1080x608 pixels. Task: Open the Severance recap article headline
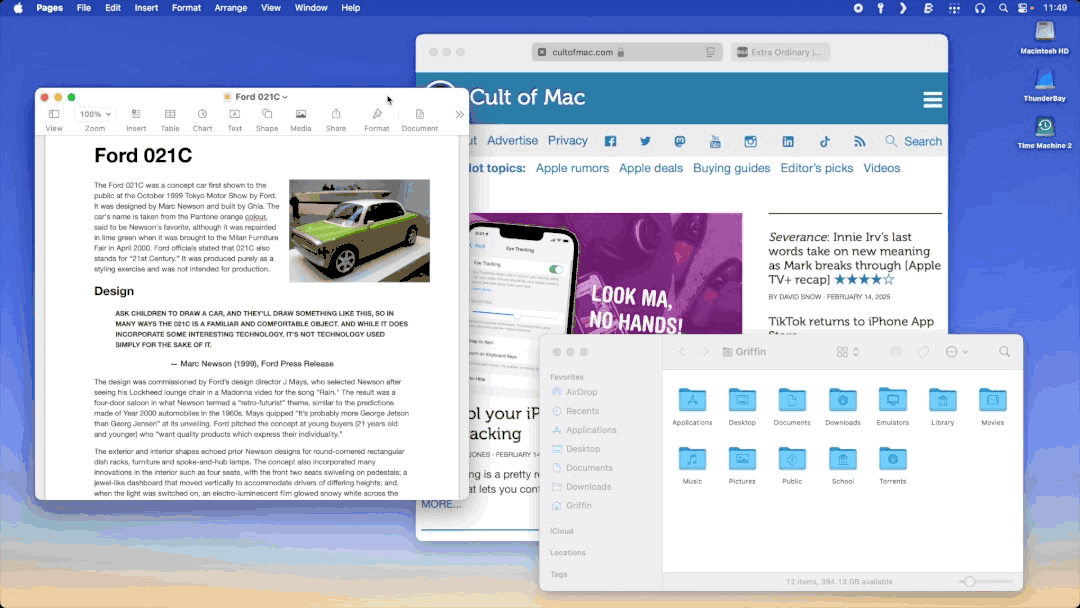click(x=855, y=258)
